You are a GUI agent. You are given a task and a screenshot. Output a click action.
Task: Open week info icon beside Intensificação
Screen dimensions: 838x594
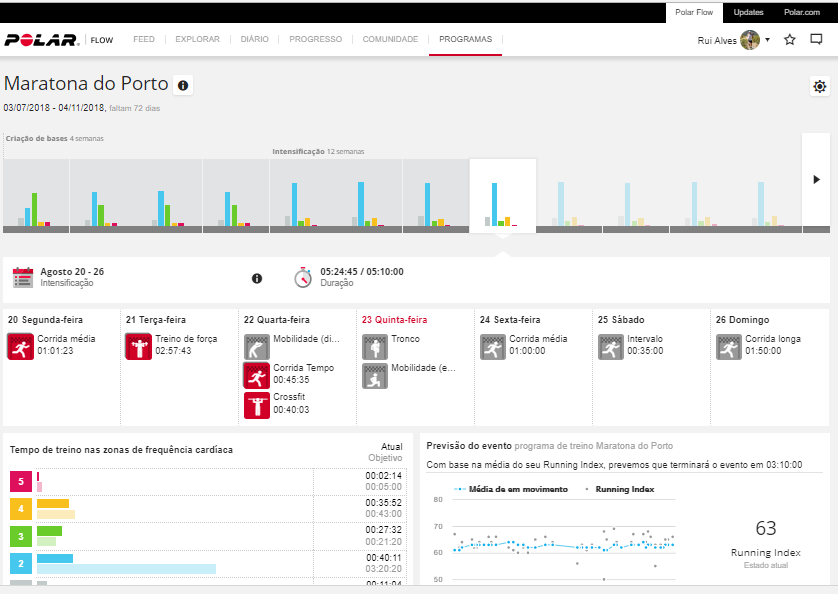tap(257, 279)
